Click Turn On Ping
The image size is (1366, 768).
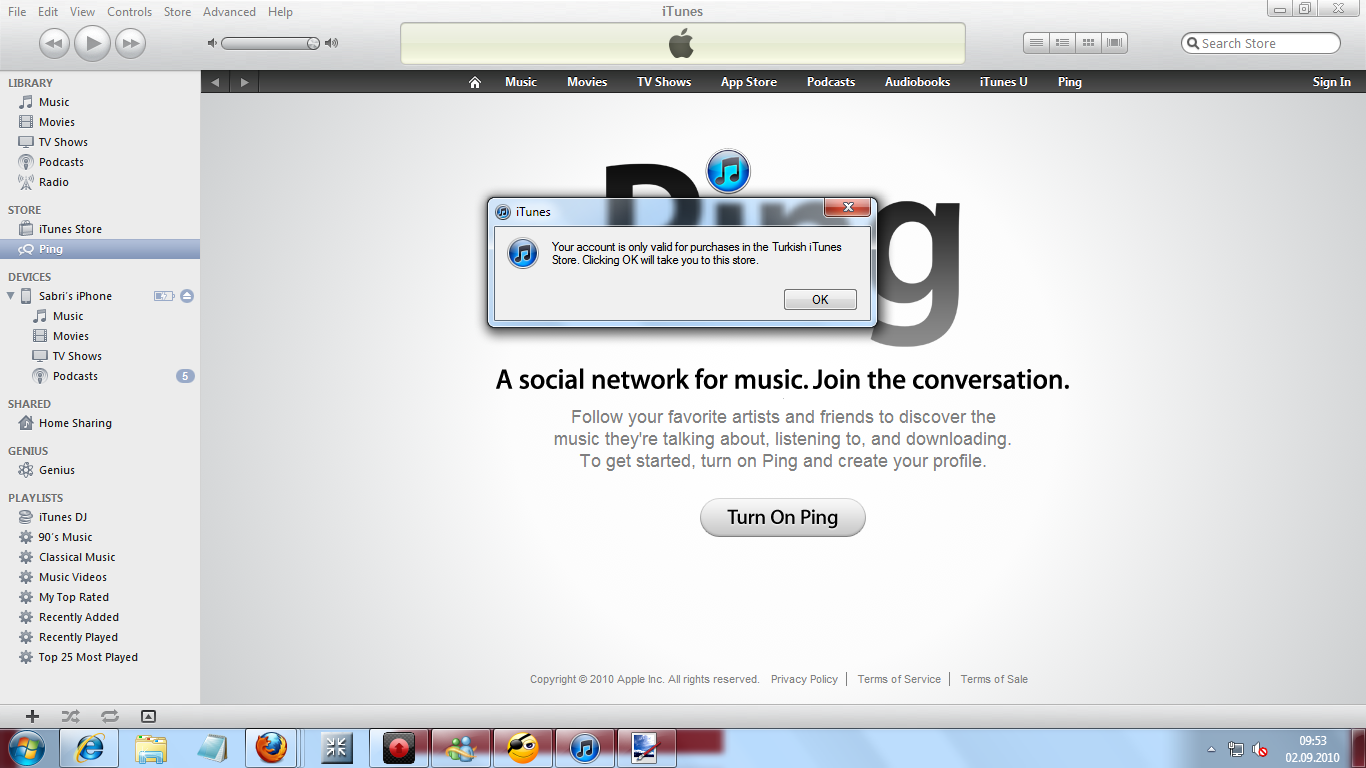(x=782, y=517)
